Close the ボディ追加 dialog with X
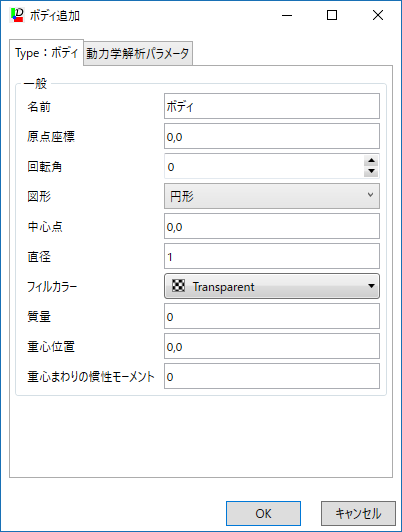Screen dimensions: 402x532 click(378, 15)
